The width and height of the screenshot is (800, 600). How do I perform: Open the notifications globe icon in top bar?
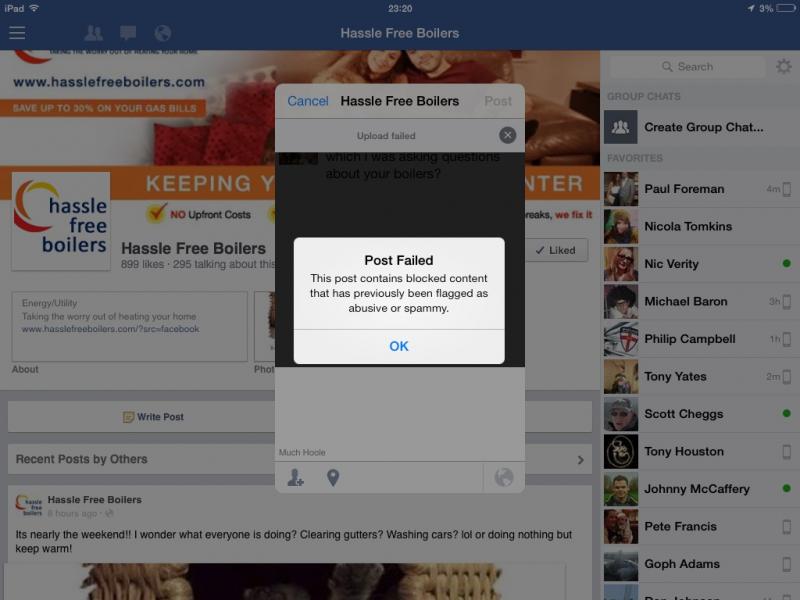click(x=162, y=33)
